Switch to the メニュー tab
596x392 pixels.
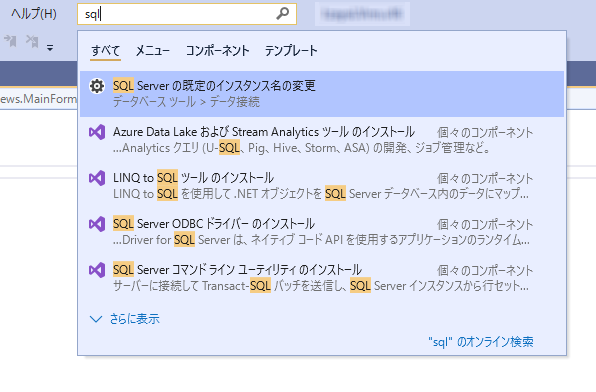(153, 51)
